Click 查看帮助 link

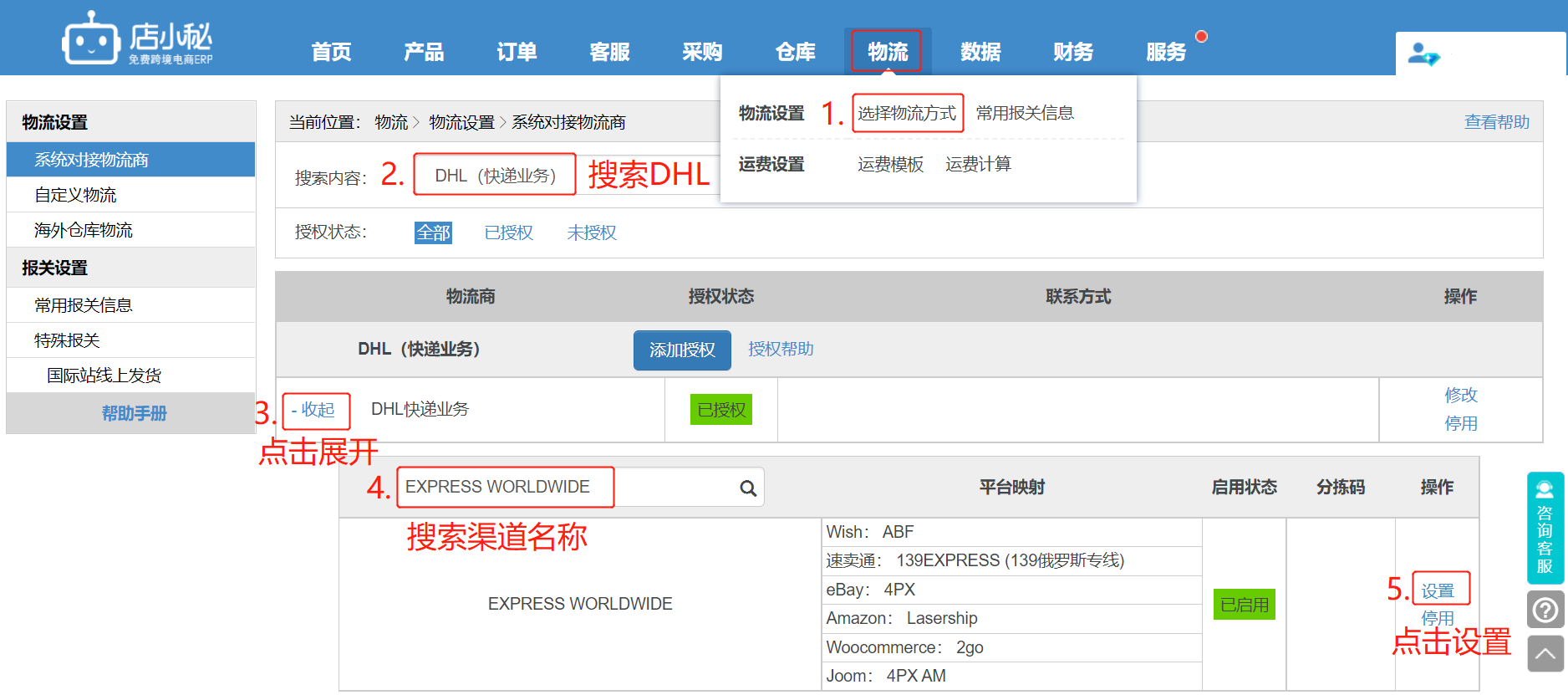point(1496,122)
